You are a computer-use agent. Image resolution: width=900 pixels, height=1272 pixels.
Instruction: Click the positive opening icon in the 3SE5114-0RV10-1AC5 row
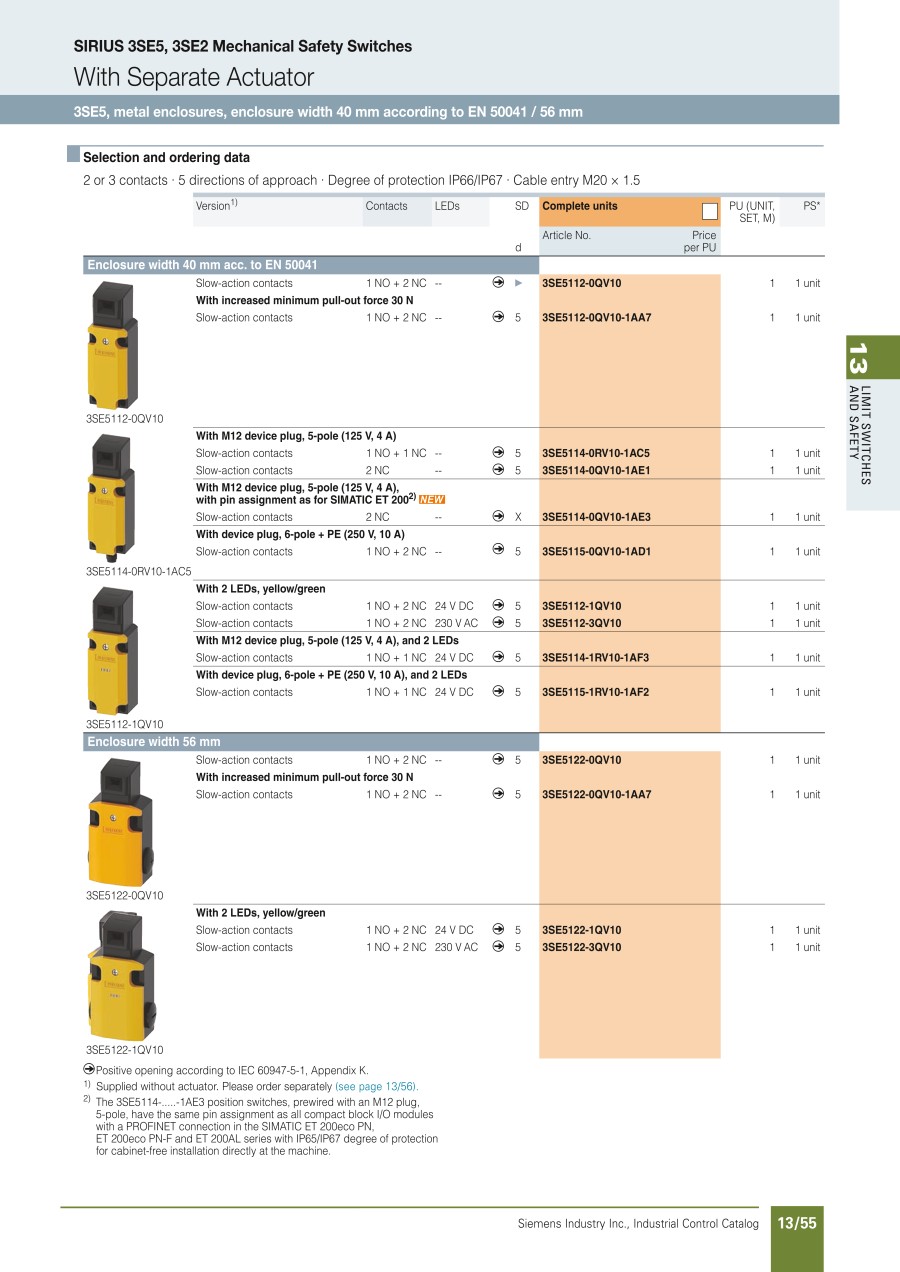[x=498, y=453]
